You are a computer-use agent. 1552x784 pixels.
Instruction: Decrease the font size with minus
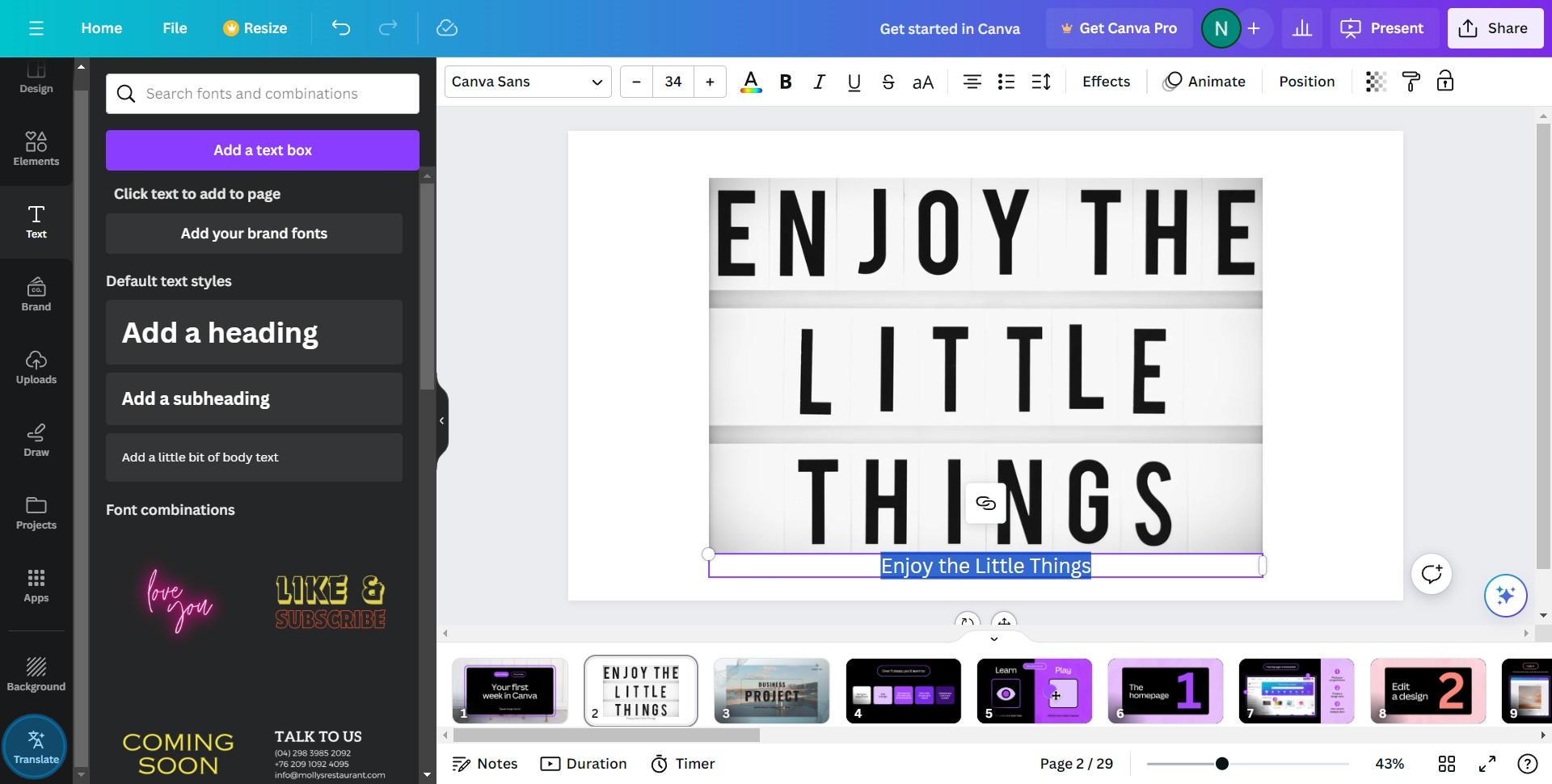coord(636,82)
